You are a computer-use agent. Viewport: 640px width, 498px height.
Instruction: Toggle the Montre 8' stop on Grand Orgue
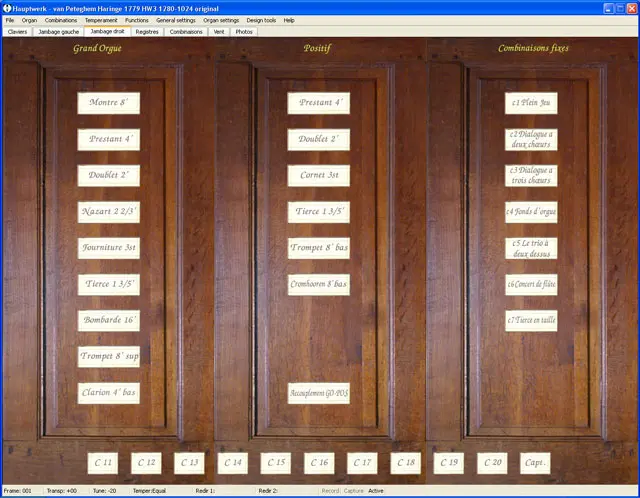(108, 103)
